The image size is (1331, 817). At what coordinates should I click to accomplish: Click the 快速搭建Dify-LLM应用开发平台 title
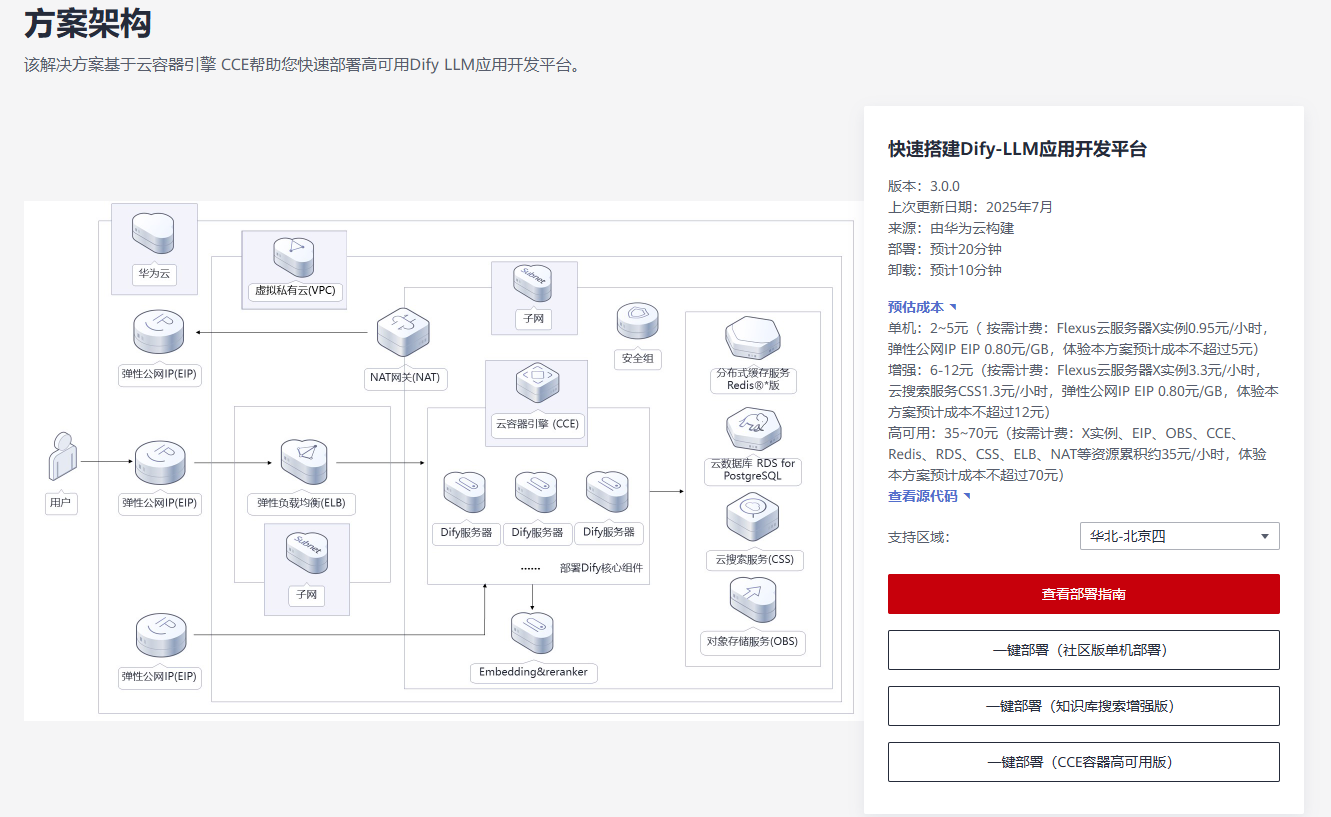tap(1017, 150)
